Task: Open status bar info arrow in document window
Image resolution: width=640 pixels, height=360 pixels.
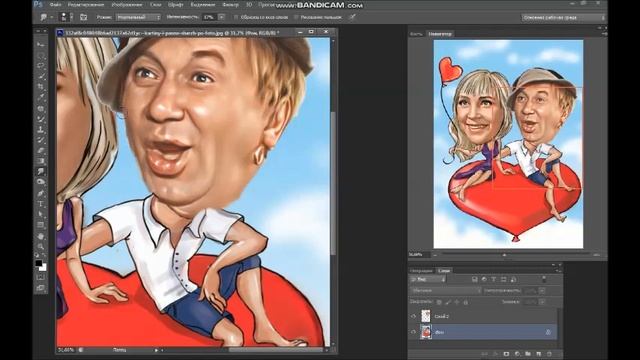Action: point(156,350)
